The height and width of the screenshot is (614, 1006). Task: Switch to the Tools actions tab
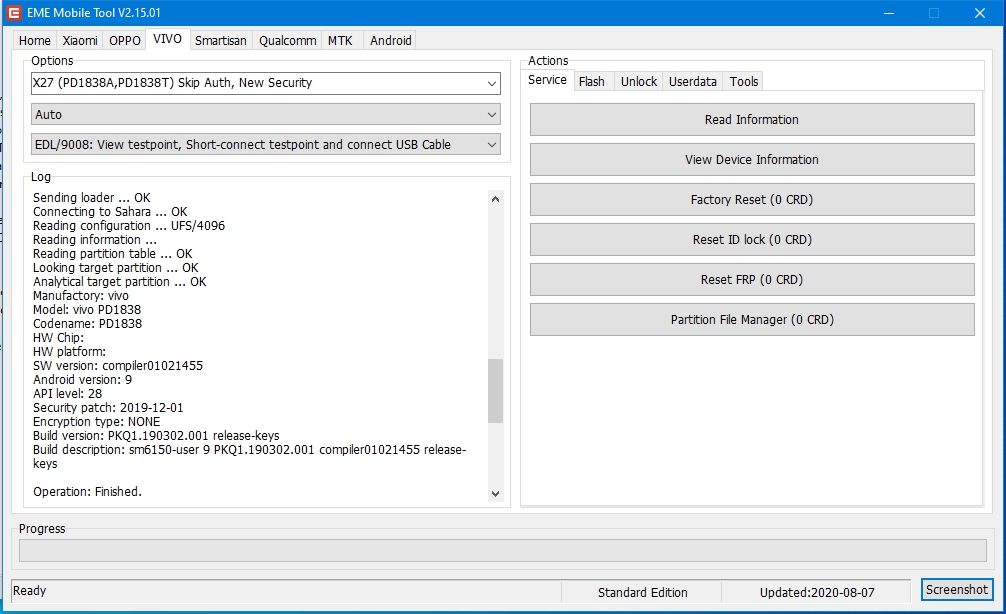click(744, 81)
